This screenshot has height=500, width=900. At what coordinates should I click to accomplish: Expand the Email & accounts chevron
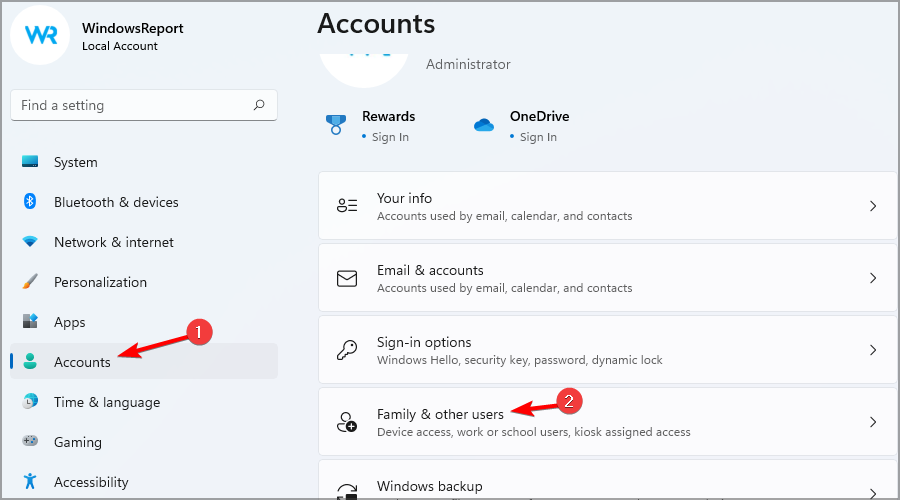pos(873,278)
